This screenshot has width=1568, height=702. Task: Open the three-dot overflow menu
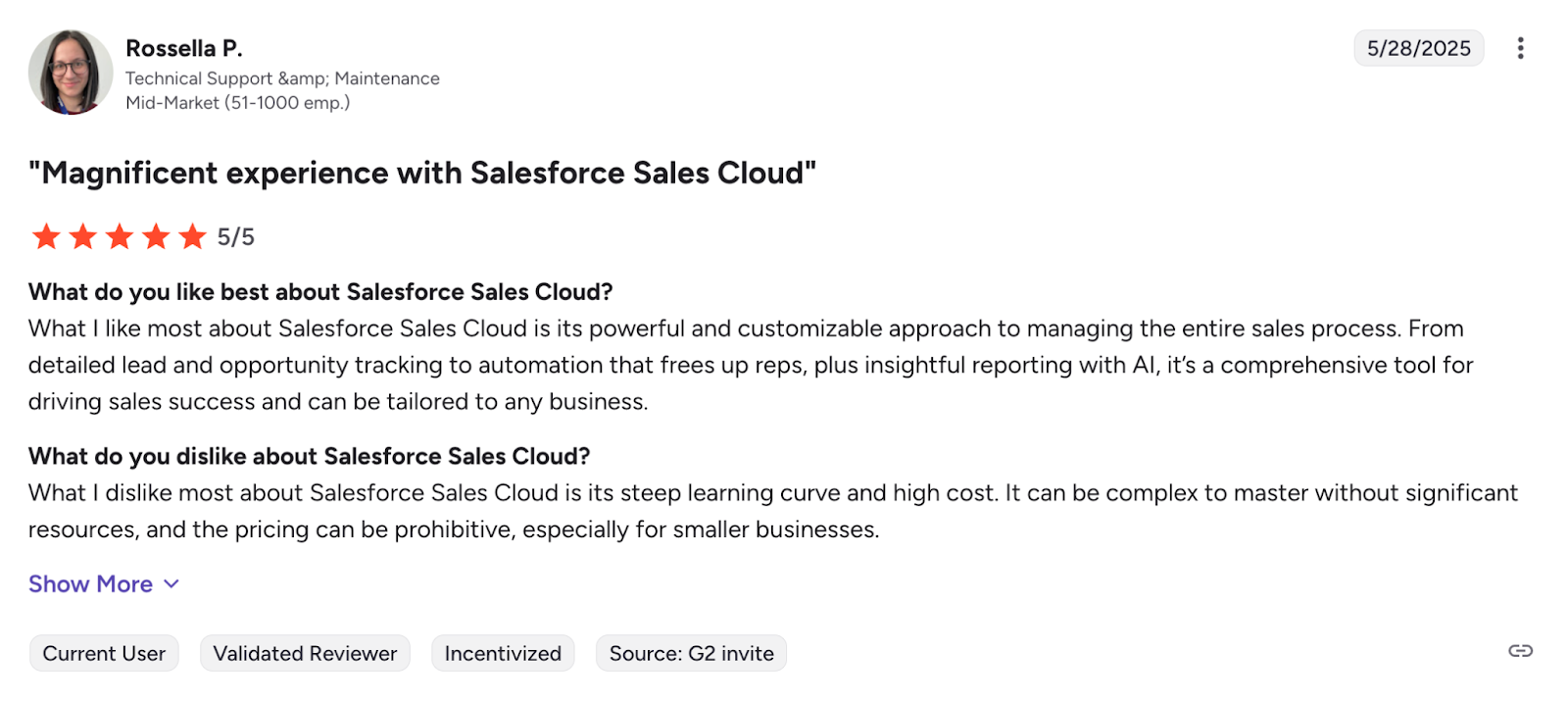pyautogui.click(x=1521, y=47)
